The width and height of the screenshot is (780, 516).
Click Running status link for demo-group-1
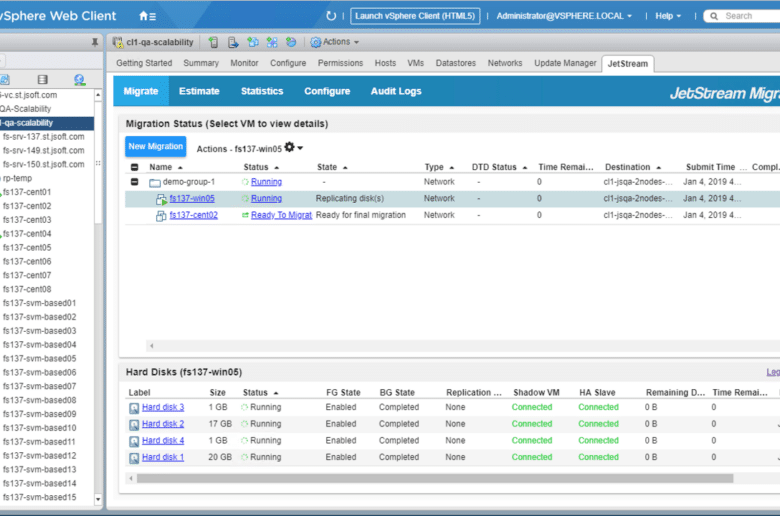[x=266, y=182]
